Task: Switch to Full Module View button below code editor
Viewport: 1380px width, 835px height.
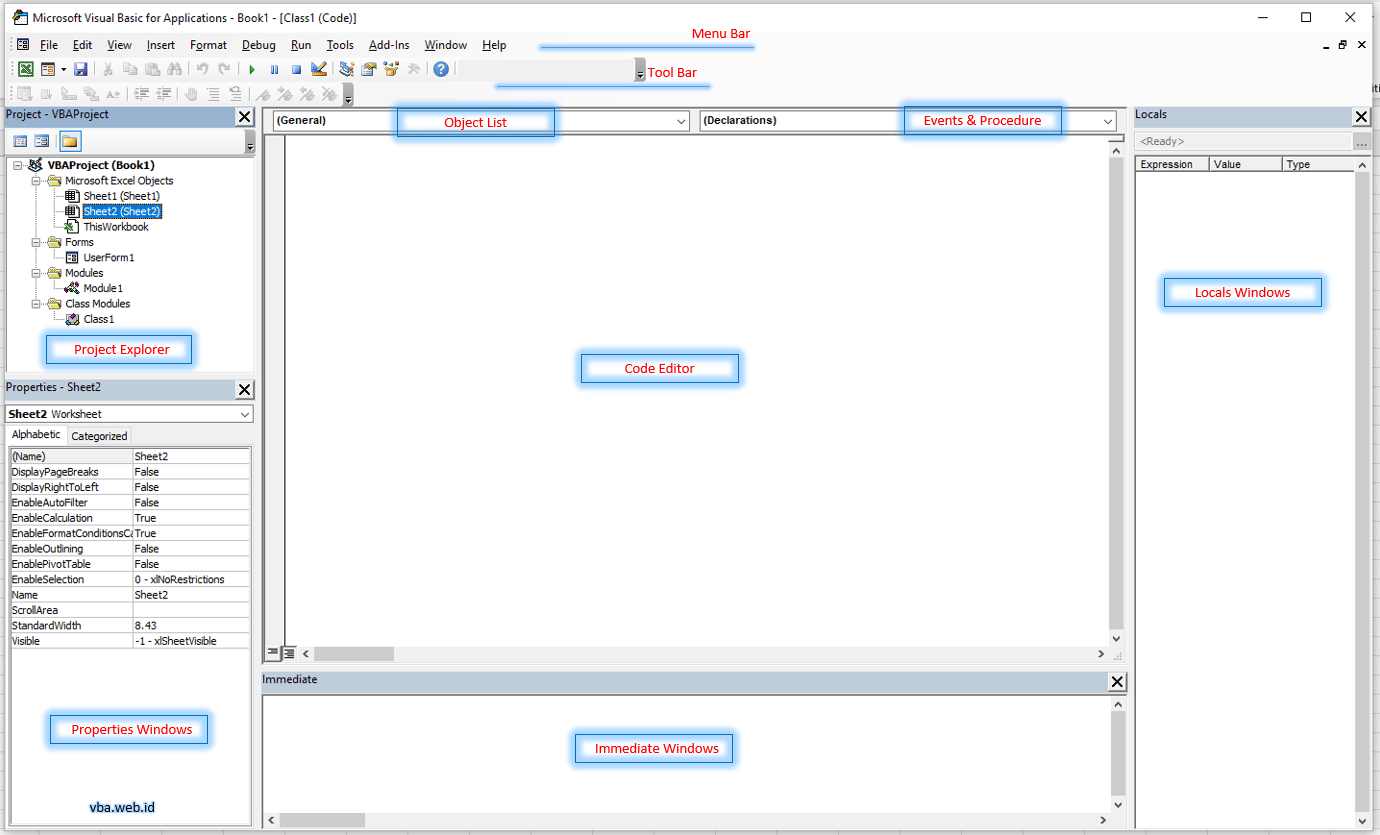Action: click(x=288, y=652)
